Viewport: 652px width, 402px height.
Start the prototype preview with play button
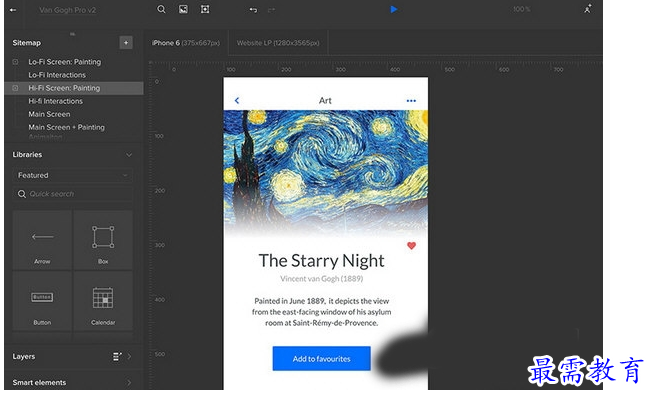point(394,9)
